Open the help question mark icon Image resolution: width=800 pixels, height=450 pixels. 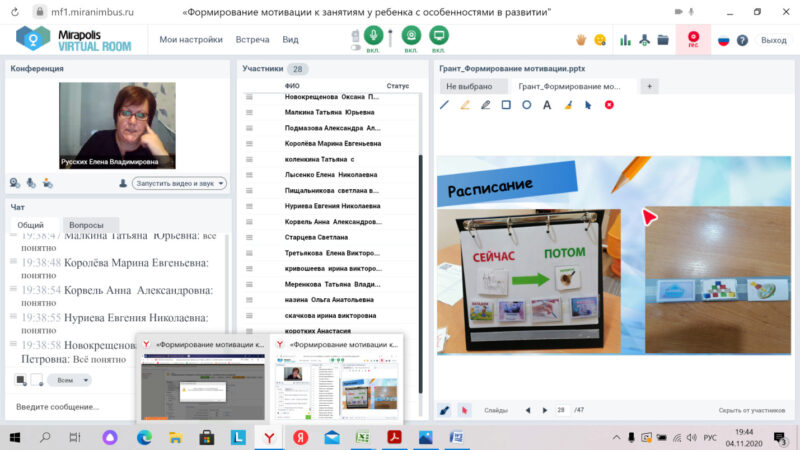(x=742, y=40)
